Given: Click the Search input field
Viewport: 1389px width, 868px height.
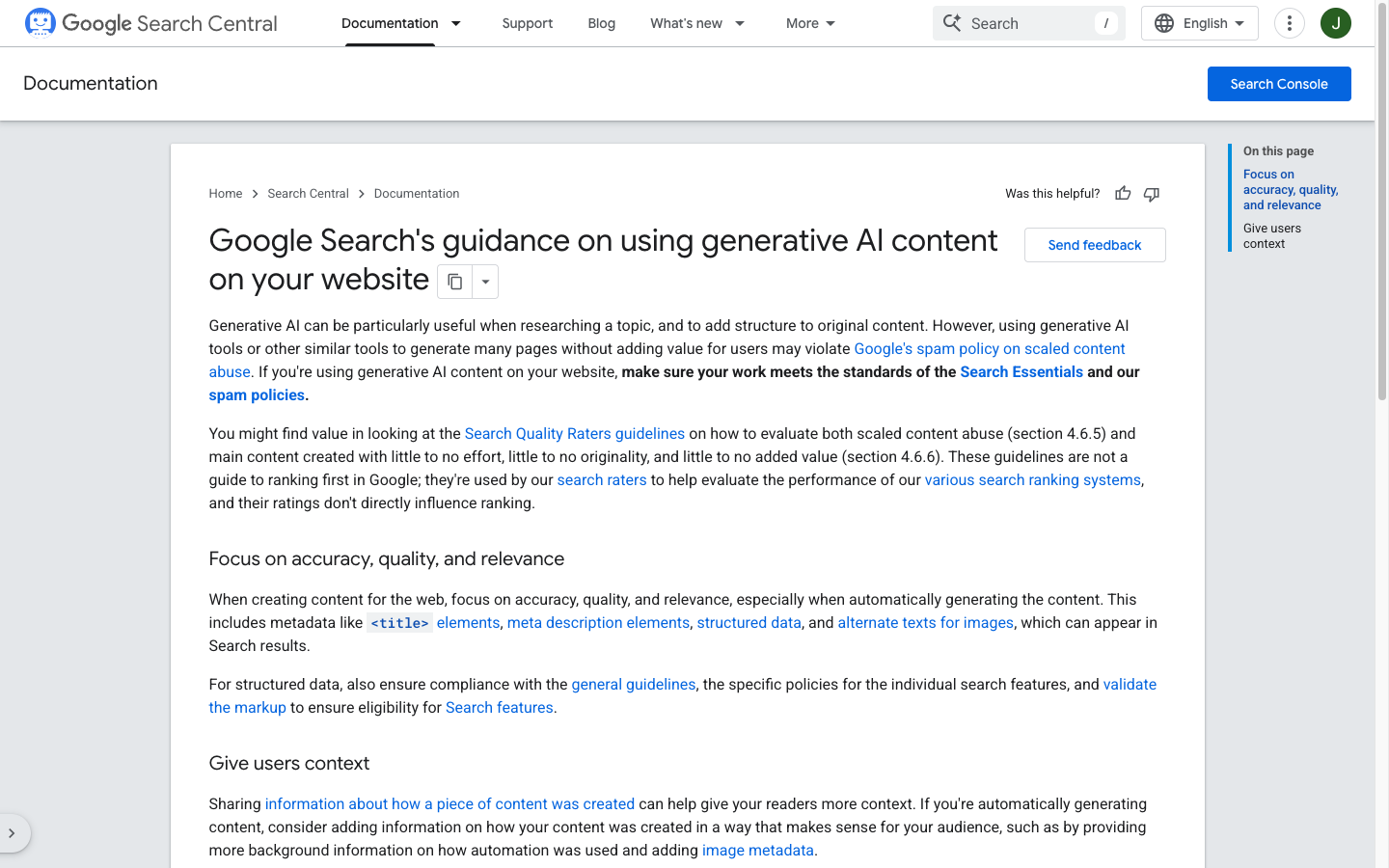Looking at the screenshot, I should click(1029, 23).
